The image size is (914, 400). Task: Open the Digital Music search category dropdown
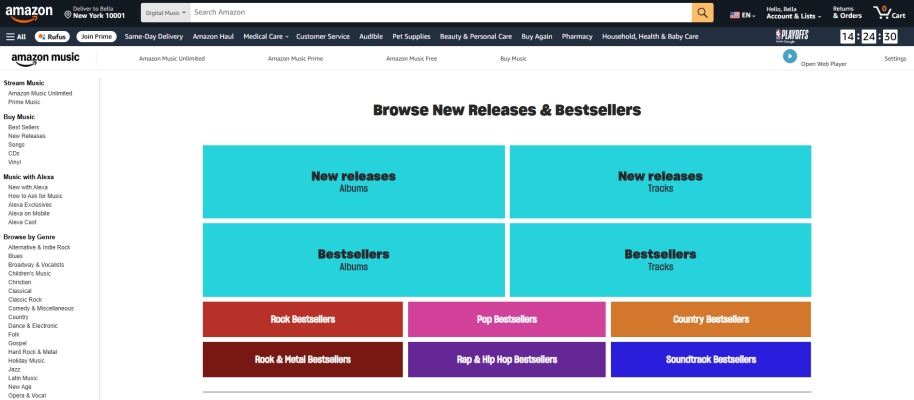click(166, 12)
